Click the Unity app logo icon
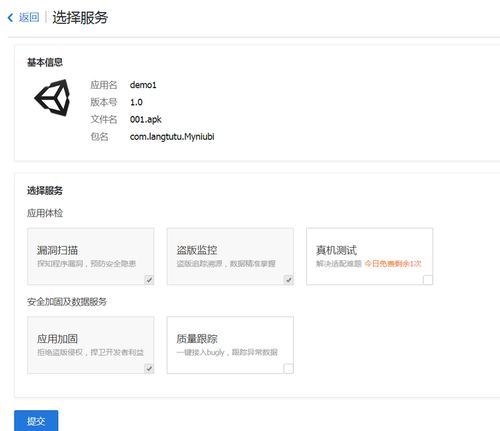The width and height of the screenshot is (500, 431). [x=52, y=98]
